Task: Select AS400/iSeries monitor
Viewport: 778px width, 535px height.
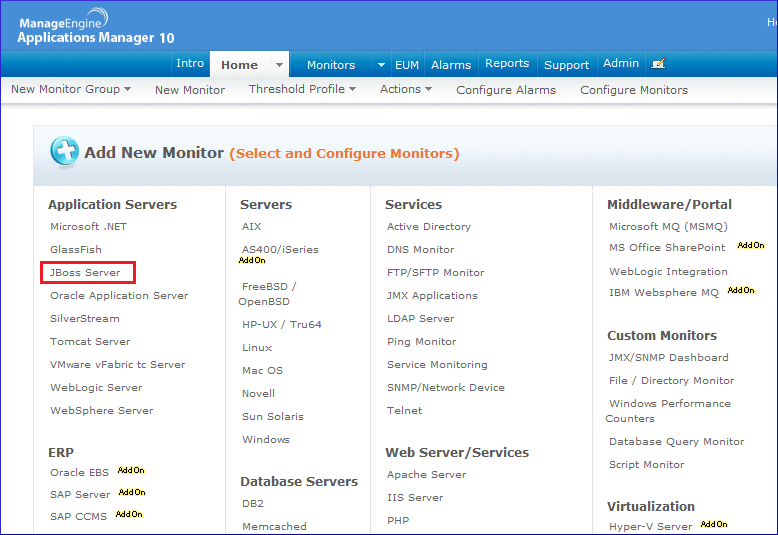Action: [280, 250]
